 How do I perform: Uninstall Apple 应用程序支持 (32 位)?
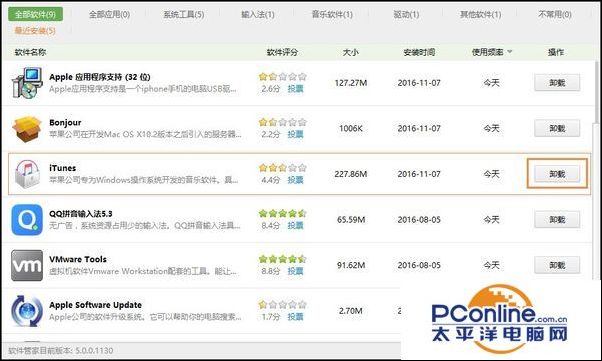tap(557, 83)
